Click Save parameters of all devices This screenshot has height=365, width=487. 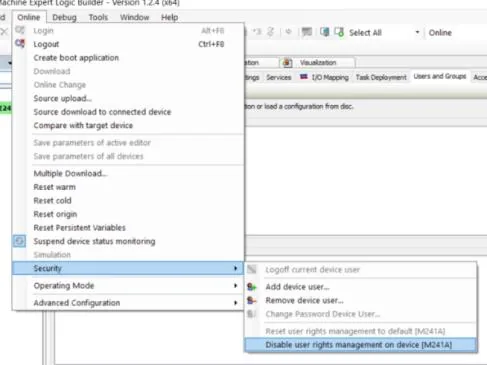coord(128,156)
